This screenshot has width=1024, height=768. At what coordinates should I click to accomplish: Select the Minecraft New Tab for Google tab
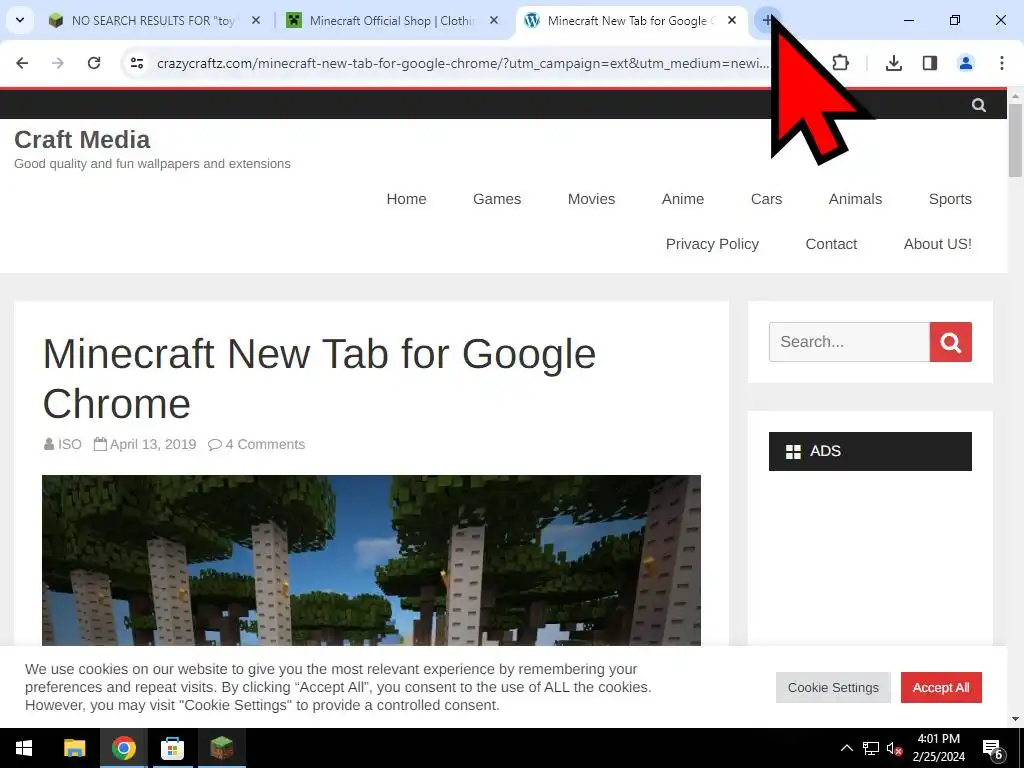click(x=620, y=21)
